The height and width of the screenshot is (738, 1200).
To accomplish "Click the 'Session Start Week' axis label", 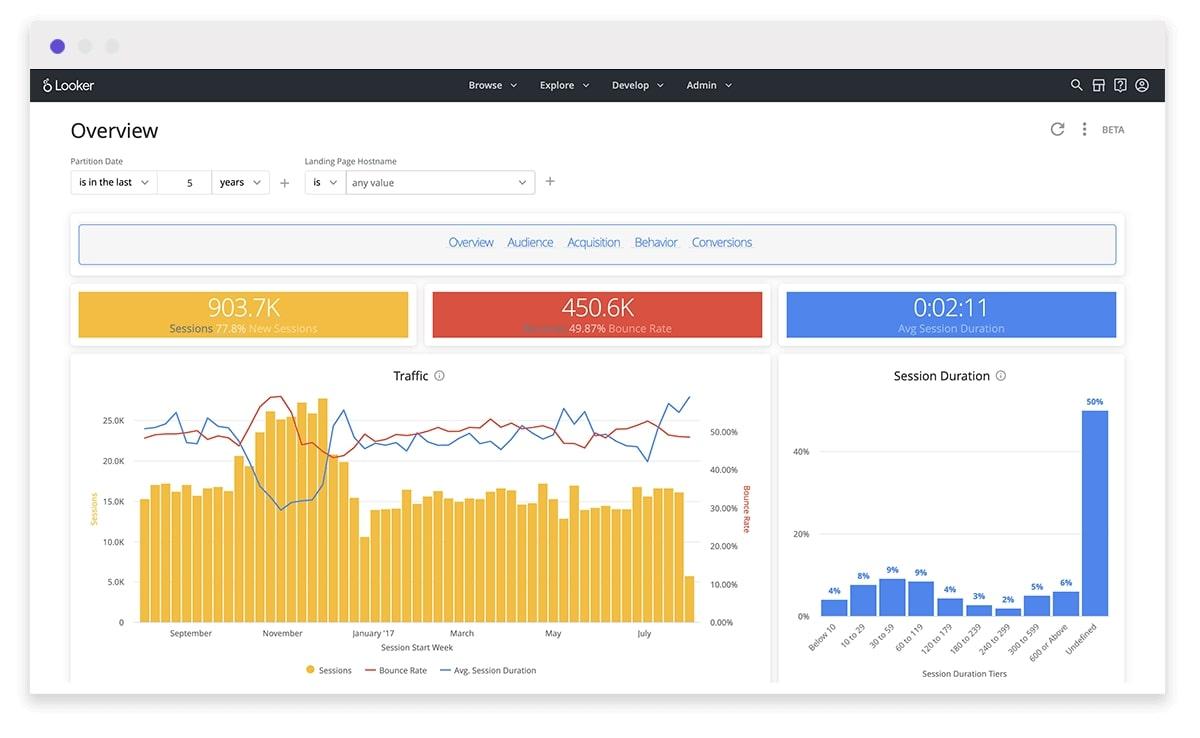I will [x=417, y=648].
